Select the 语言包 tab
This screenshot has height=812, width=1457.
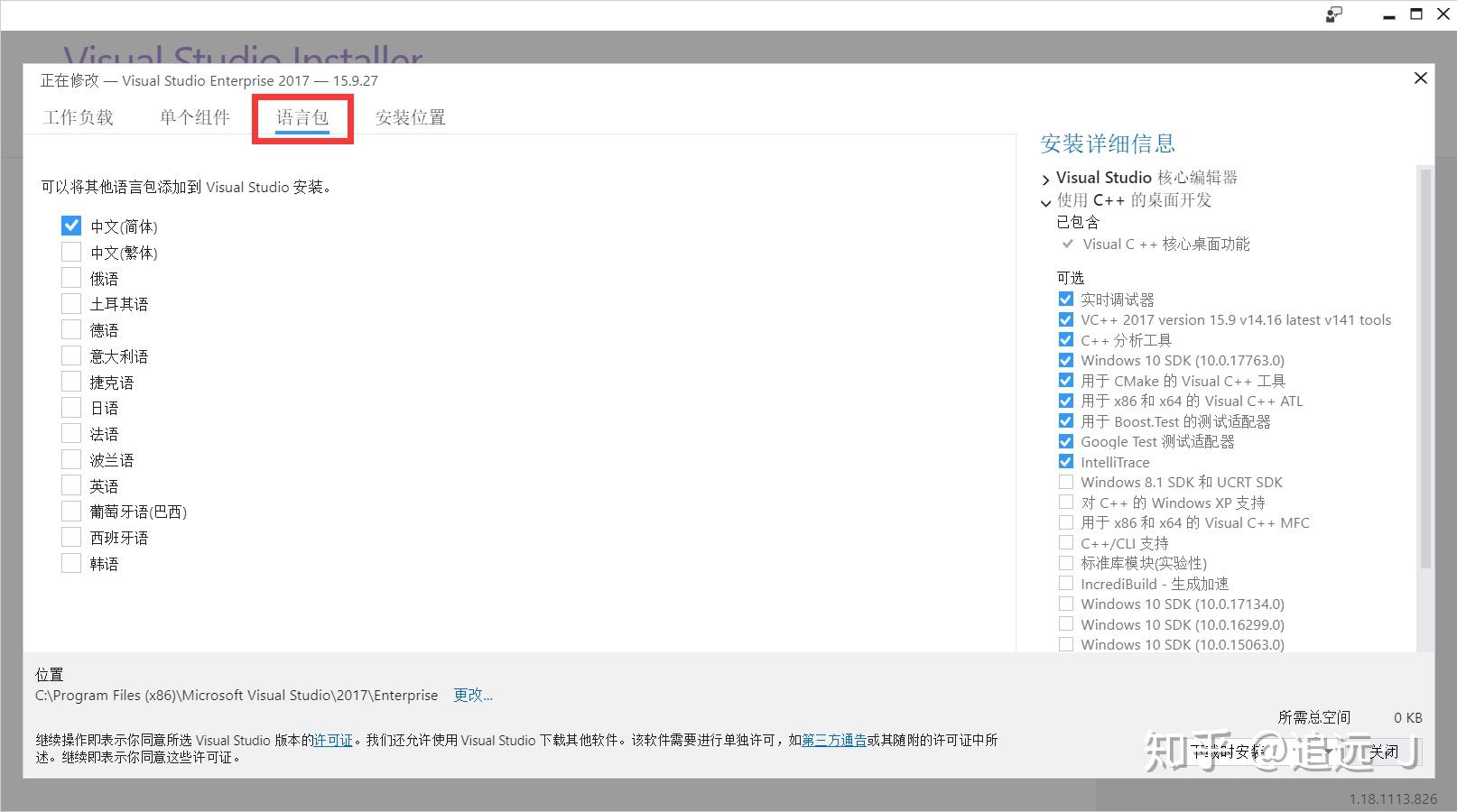coord(302,117)
